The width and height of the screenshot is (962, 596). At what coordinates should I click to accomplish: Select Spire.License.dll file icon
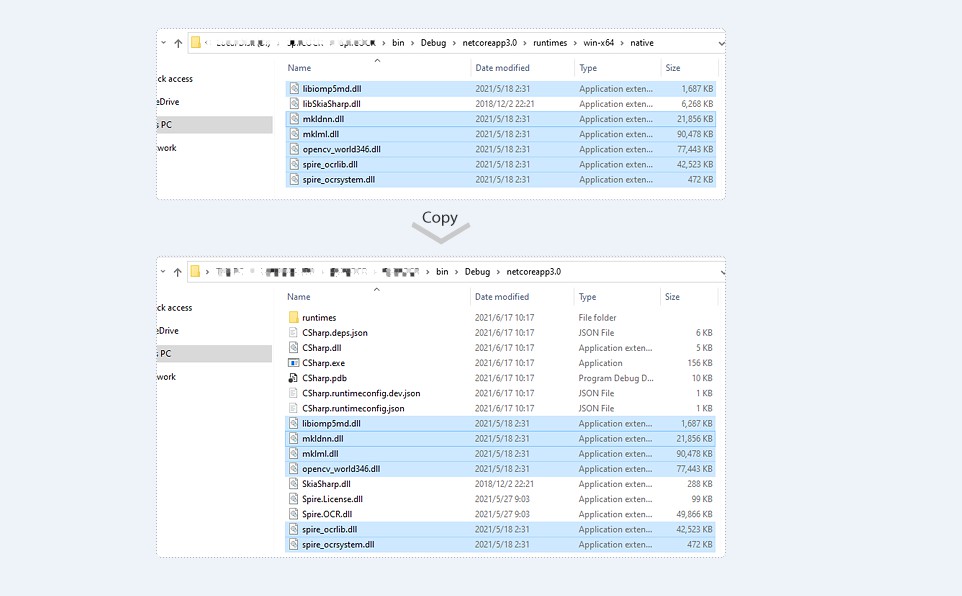click(x=294, y=499)
